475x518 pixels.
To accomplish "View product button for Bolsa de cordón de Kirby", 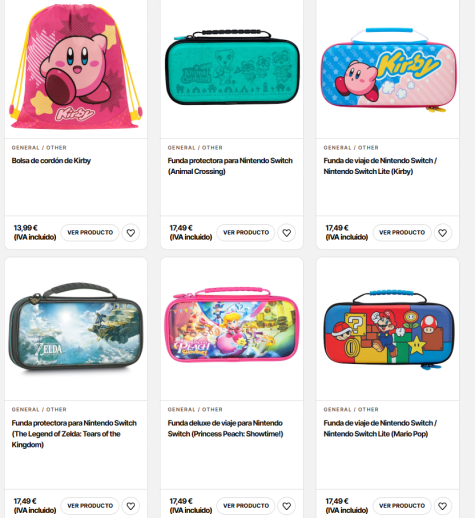I will (90, 233).
